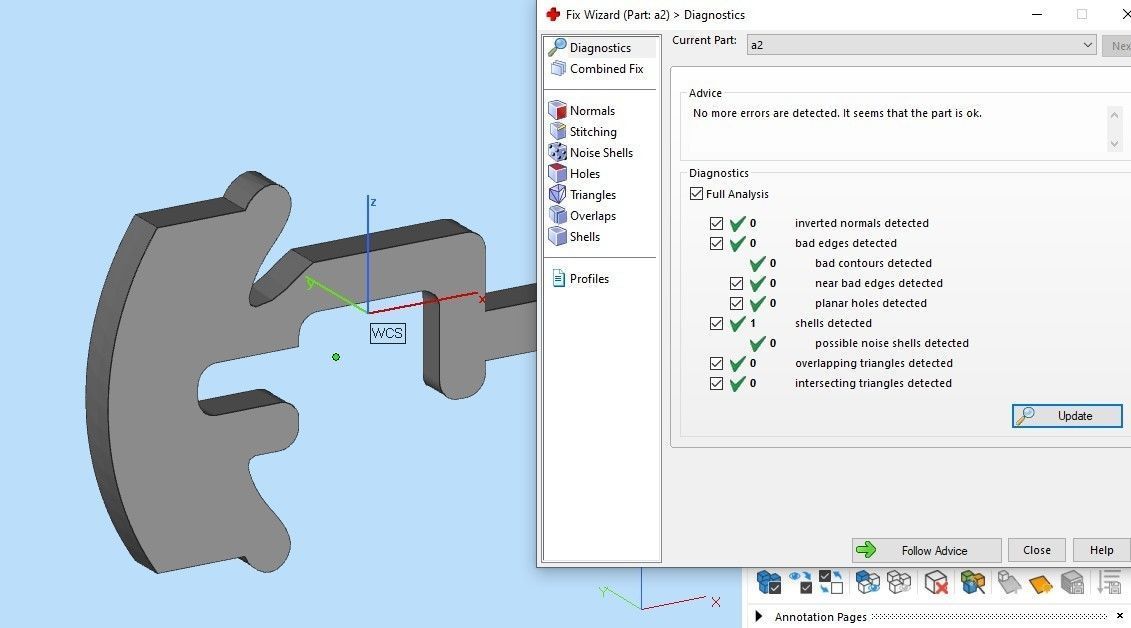The height and width of the screenshot is (628, 1131).
Task: Click the unload part cube with red X
Action: 936,582
